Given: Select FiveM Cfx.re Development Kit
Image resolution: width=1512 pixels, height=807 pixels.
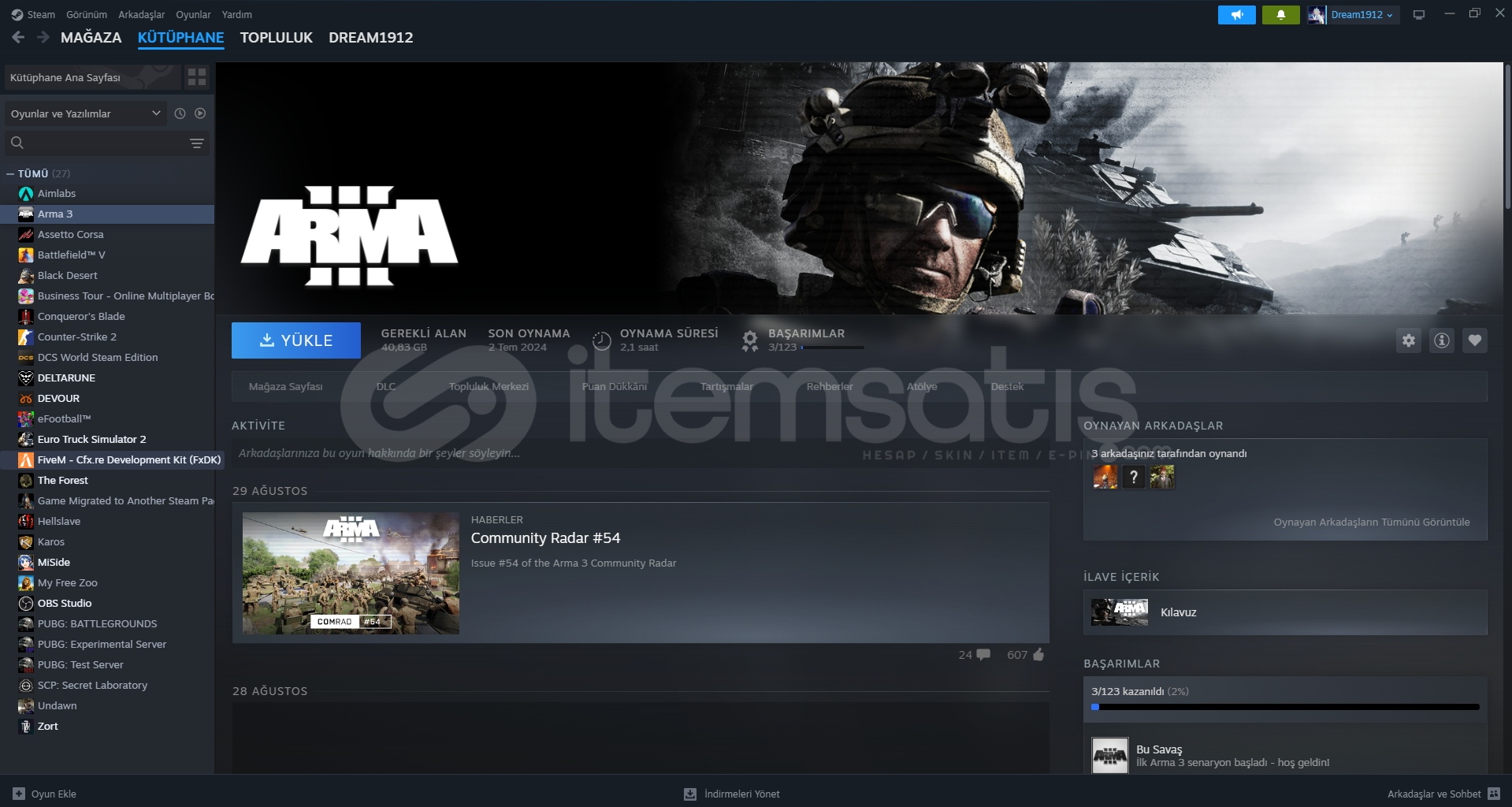Looking at the screenshot, I should 112,459.
